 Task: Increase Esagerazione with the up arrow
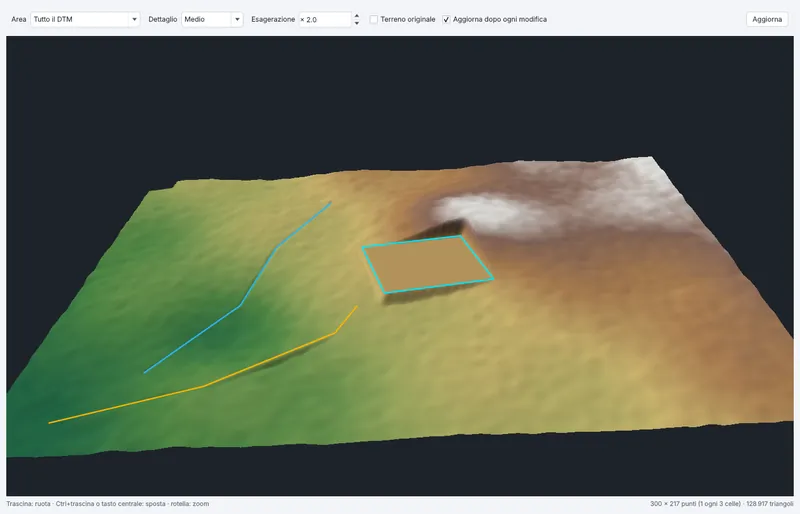pos(357,16)
